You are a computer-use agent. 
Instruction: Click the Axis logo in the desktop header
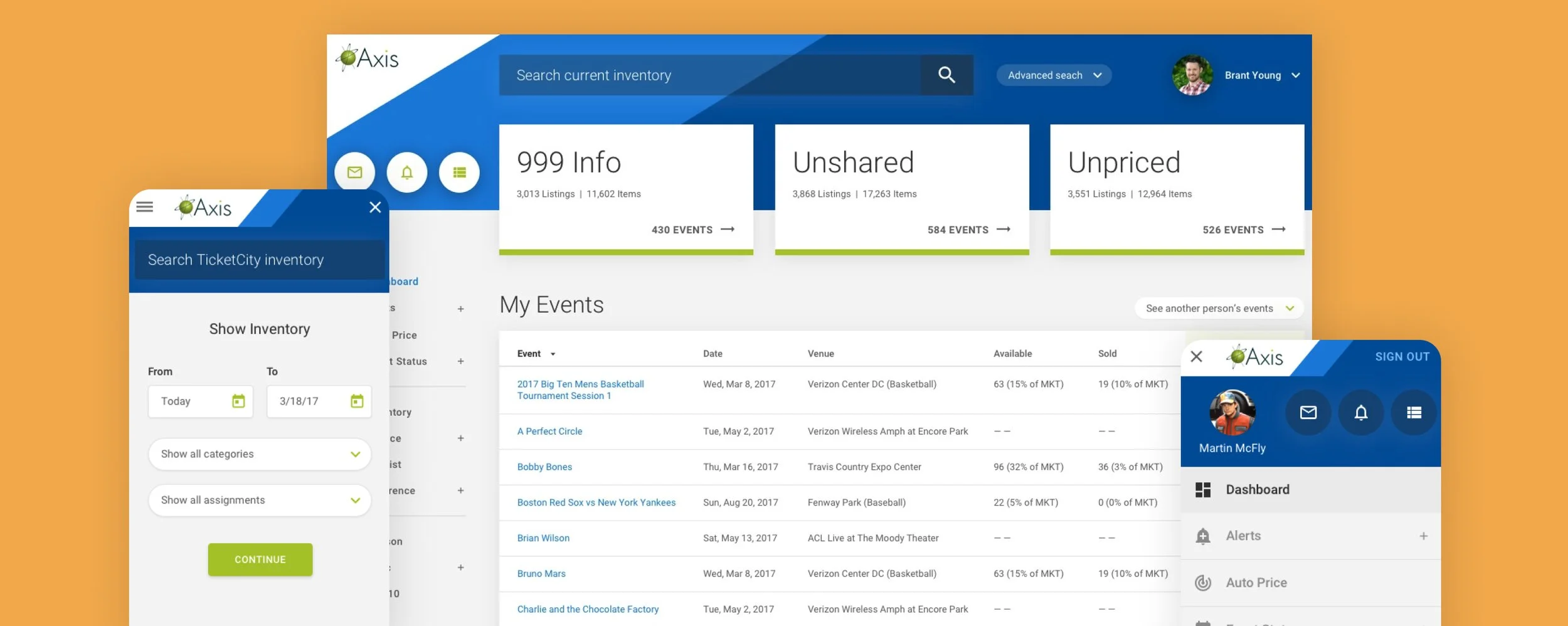click(368, 58)
